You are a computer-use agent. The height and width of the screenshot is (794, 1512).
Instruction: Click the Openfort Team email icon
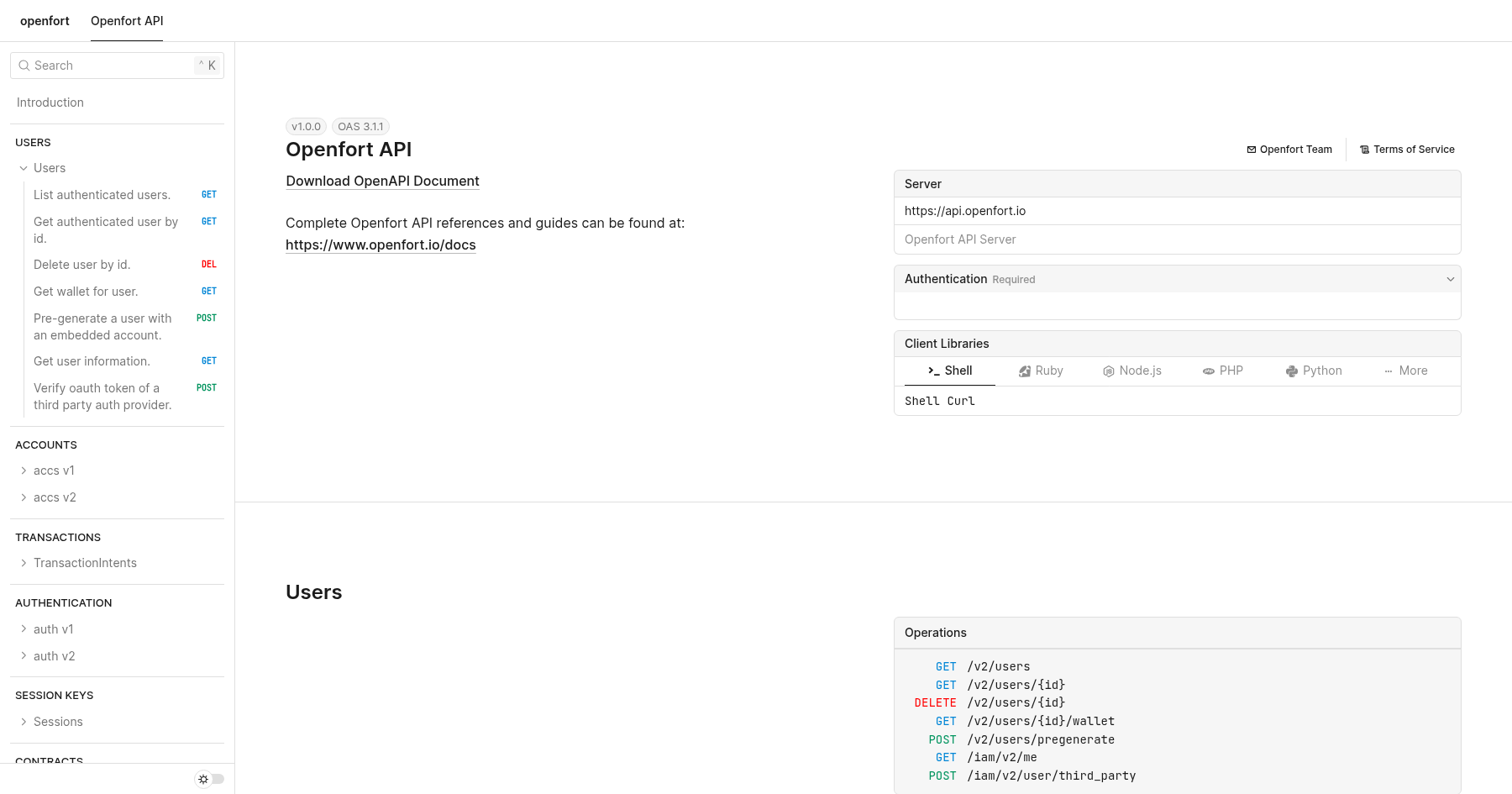click(x=1252, y=150)
